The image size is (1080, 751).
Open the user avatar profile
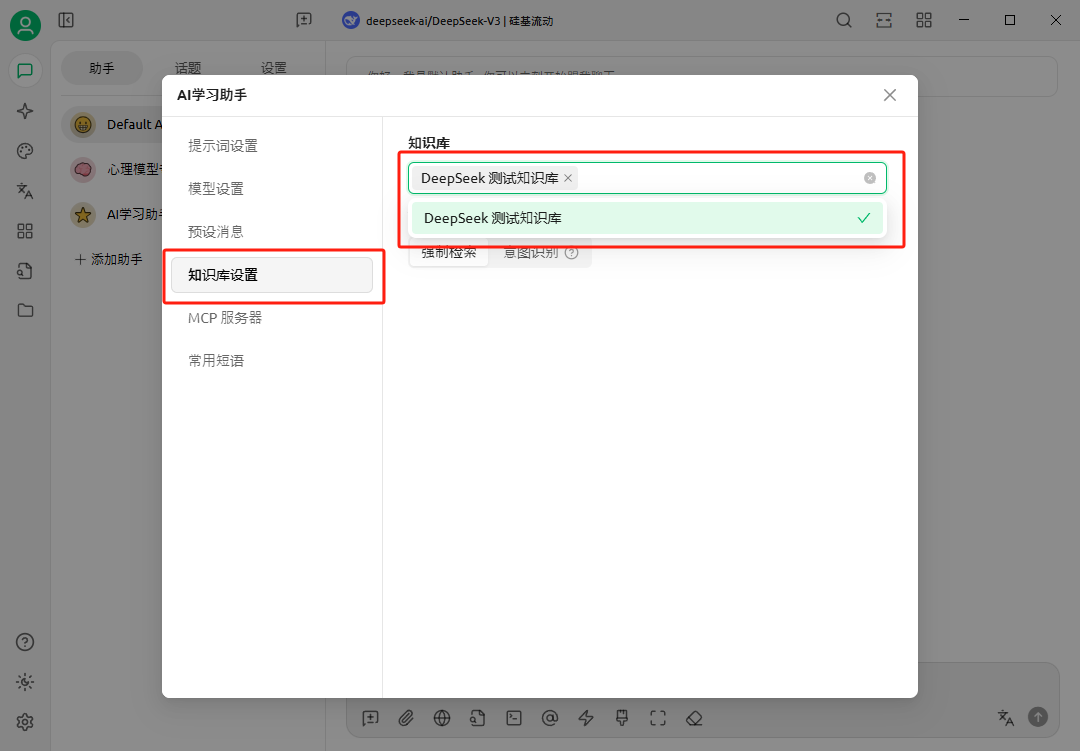25,25
